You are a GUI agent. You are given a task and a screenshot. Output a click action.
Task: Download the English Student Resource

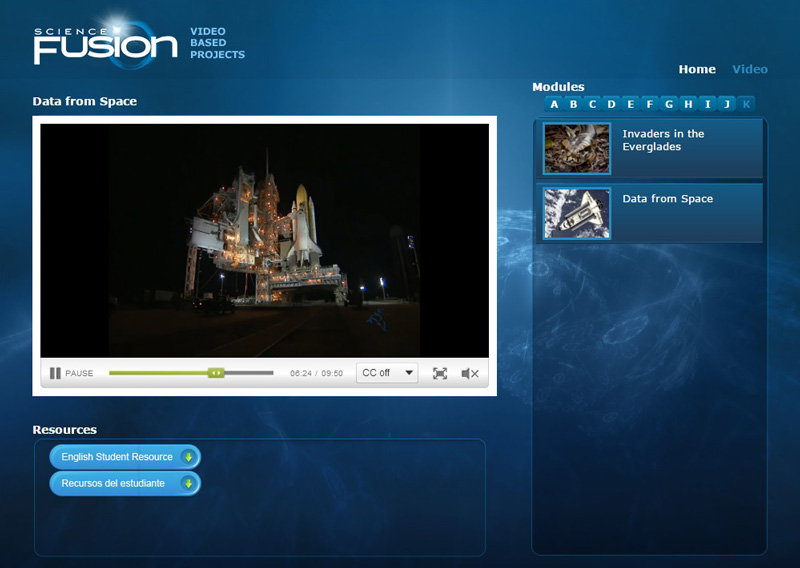coord(117,457)
